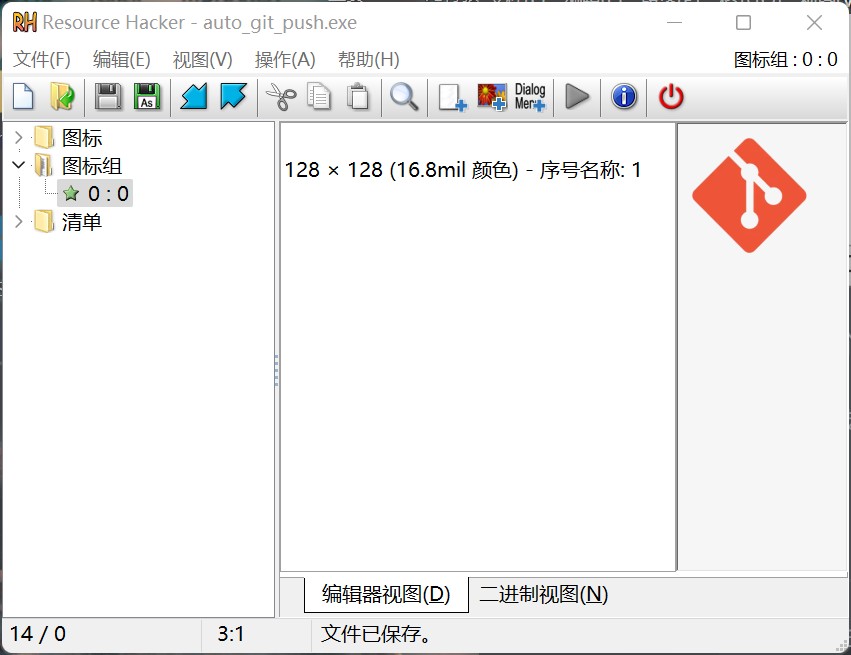Click the Add image resource icon
851x655 pixels.
tap(492, 97)
